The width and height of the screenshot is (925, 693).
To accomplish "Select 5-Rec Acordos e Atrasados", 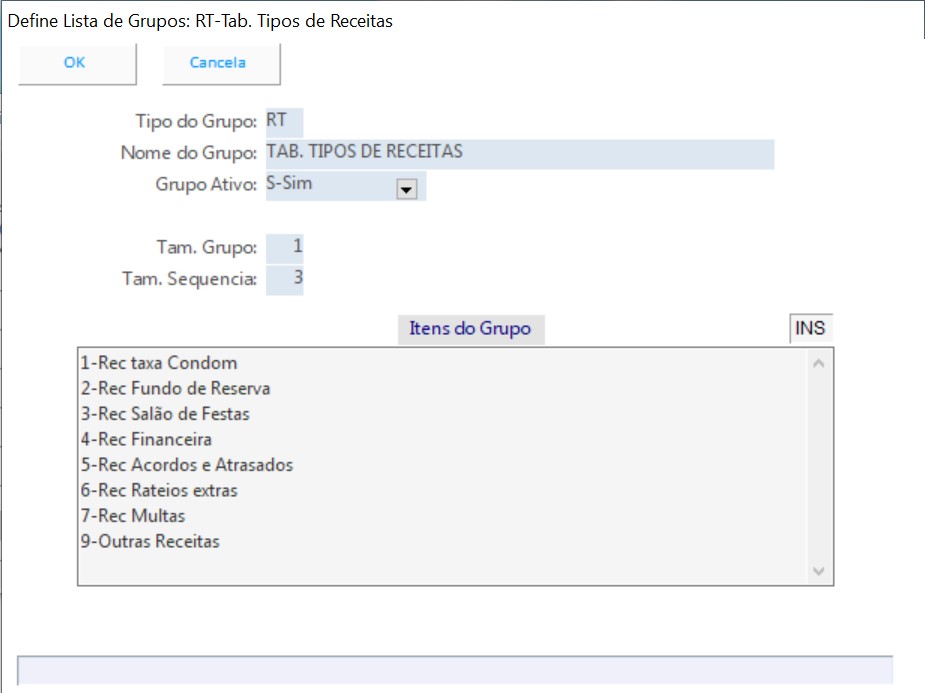I will point(187,465).
